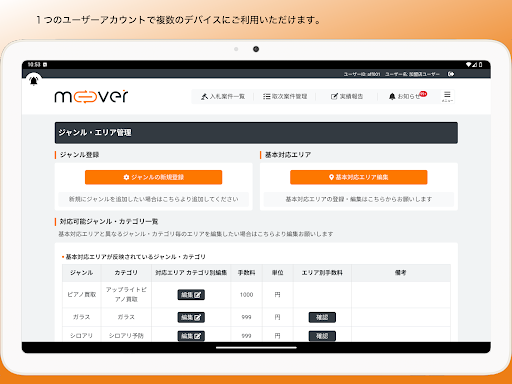Click the 基本対応エリア section heading
Screen dimensions: 512x384
coord(288,155)
